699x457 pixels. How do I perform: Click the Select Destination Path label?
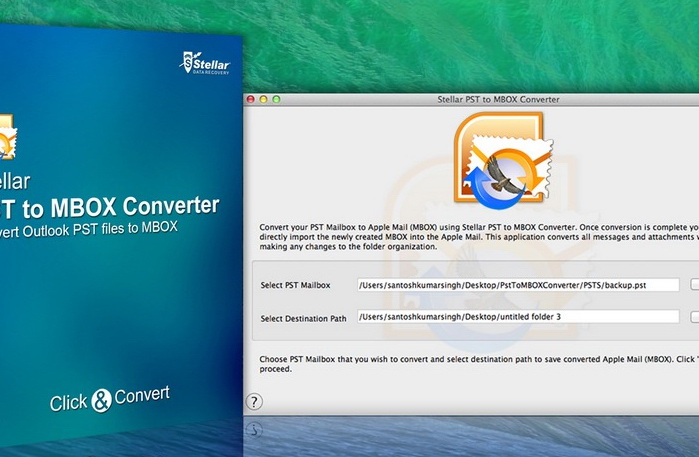pyautogui.click(x=303, y=318)
